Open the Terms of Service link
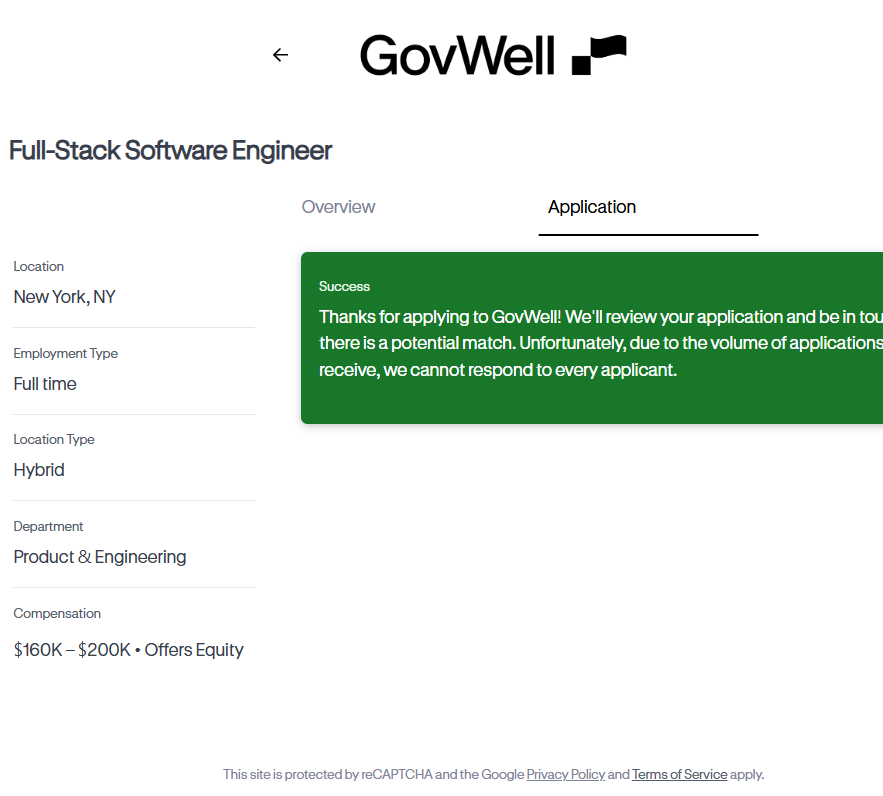Image resolution: width=883 pixels, height=796 pixels. click(x=679, y=774)
